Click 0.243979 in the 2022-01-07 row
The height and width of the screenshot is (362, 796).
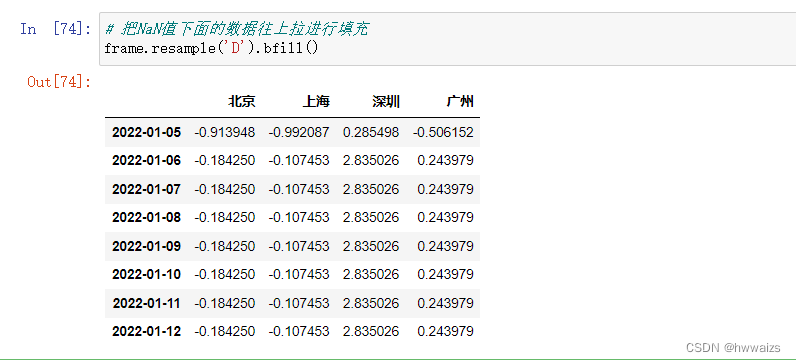pos(446,189)
